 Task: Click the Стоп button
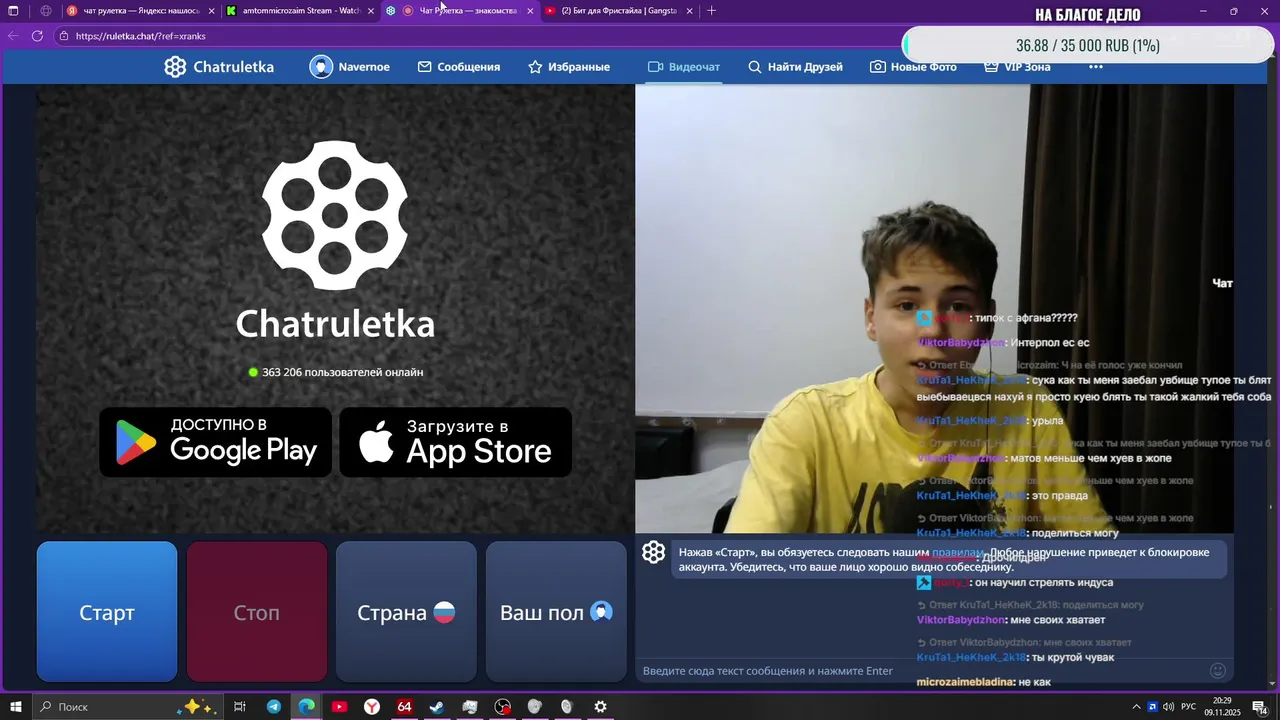coord(257,612)
